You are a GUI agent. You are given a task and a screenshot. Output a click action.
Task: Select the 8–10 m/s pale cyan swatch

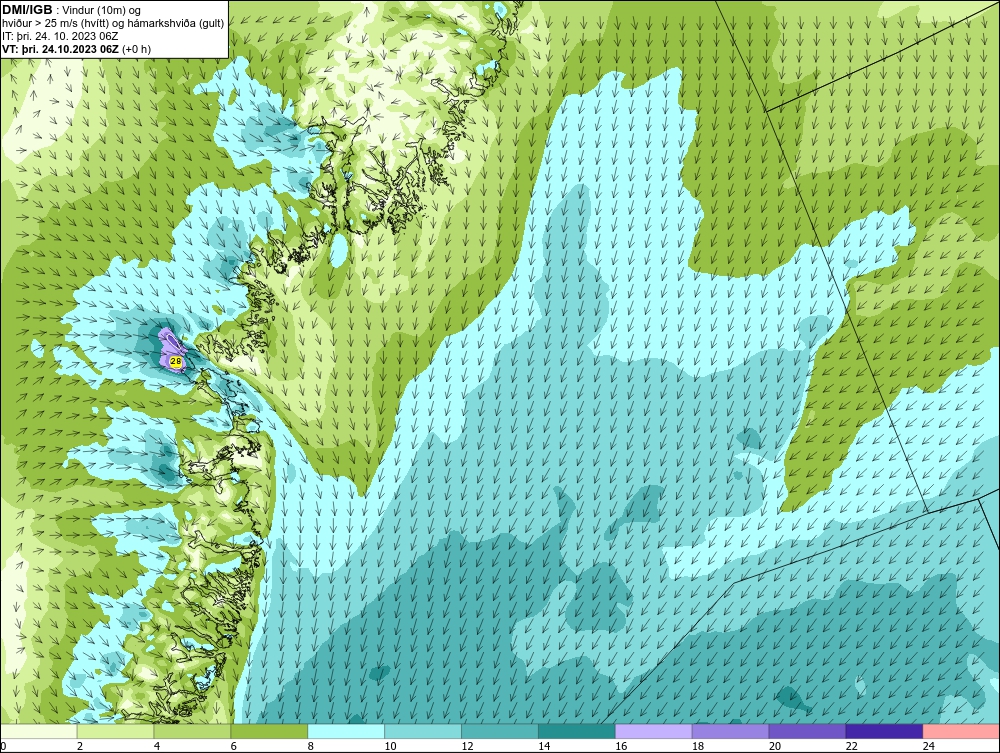click(346, 731)
